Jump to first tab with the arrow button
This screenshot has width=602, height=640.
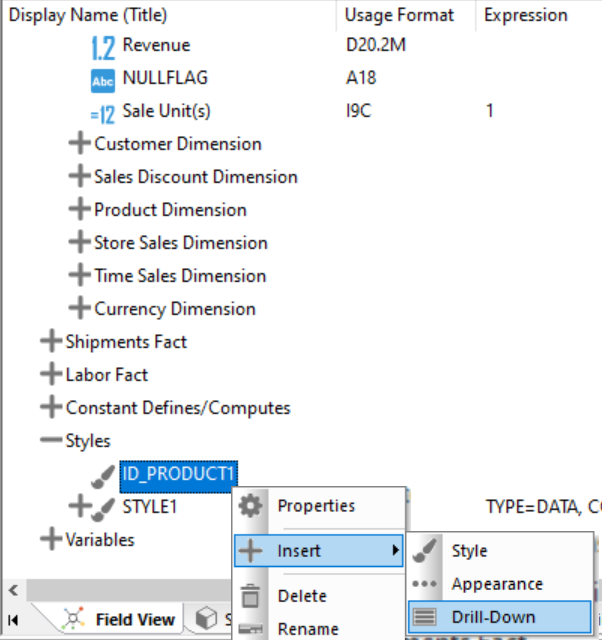[x=13, y=620]
